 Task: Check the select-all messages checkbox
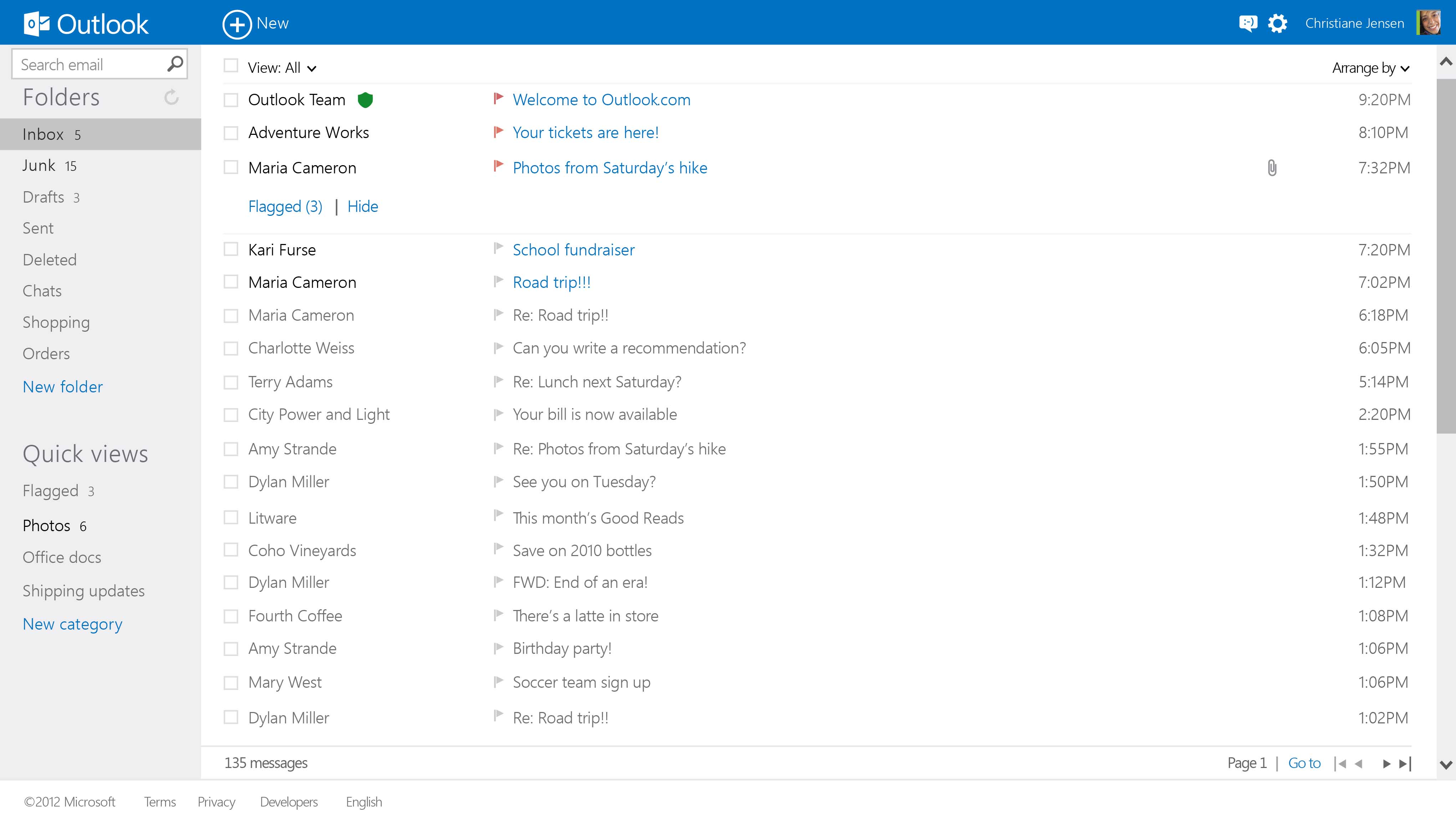(231, 66)
